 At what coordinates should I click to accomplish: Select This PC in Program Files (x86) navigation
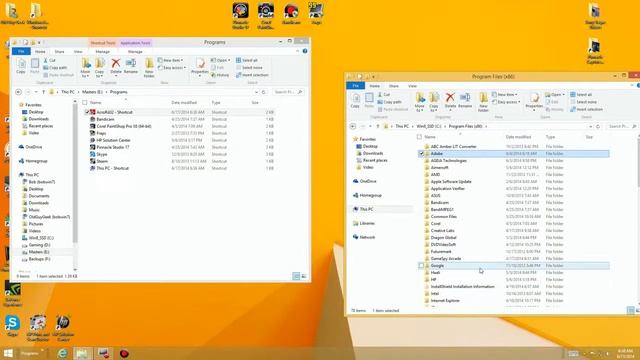[367, 209]
